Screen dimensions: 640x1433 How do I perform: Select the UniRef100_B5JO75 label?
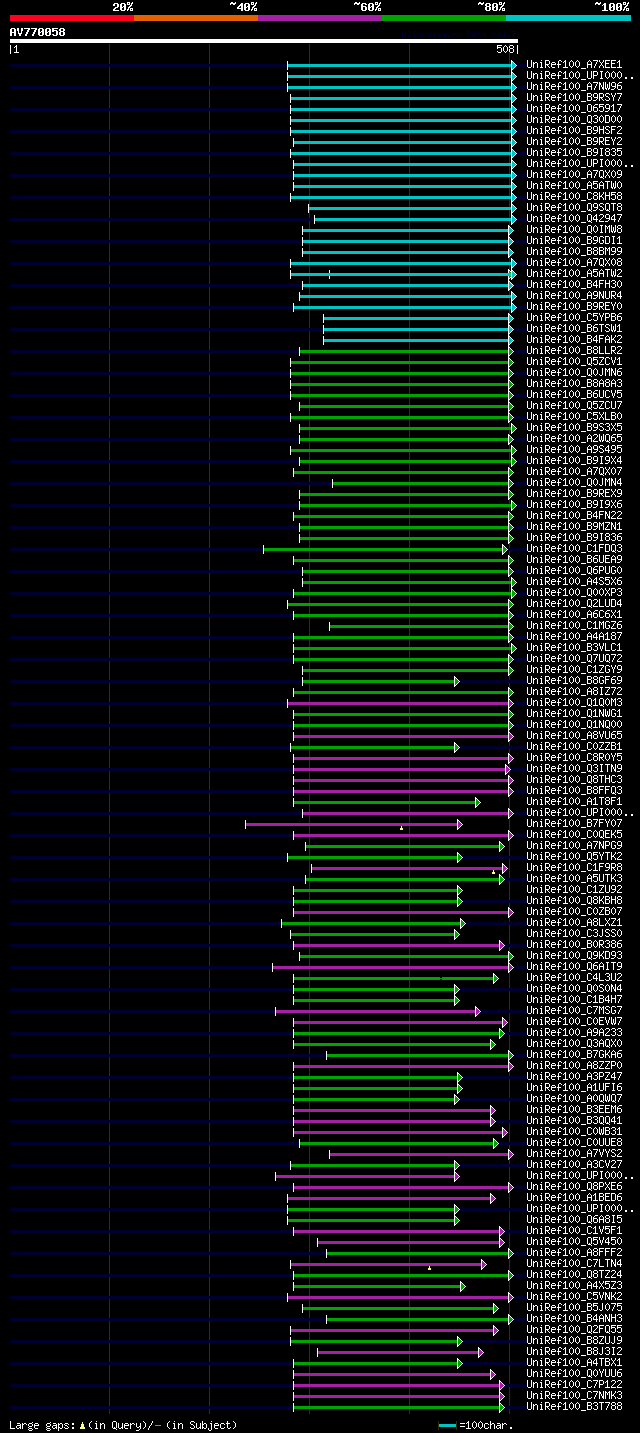coord(575,1307)
